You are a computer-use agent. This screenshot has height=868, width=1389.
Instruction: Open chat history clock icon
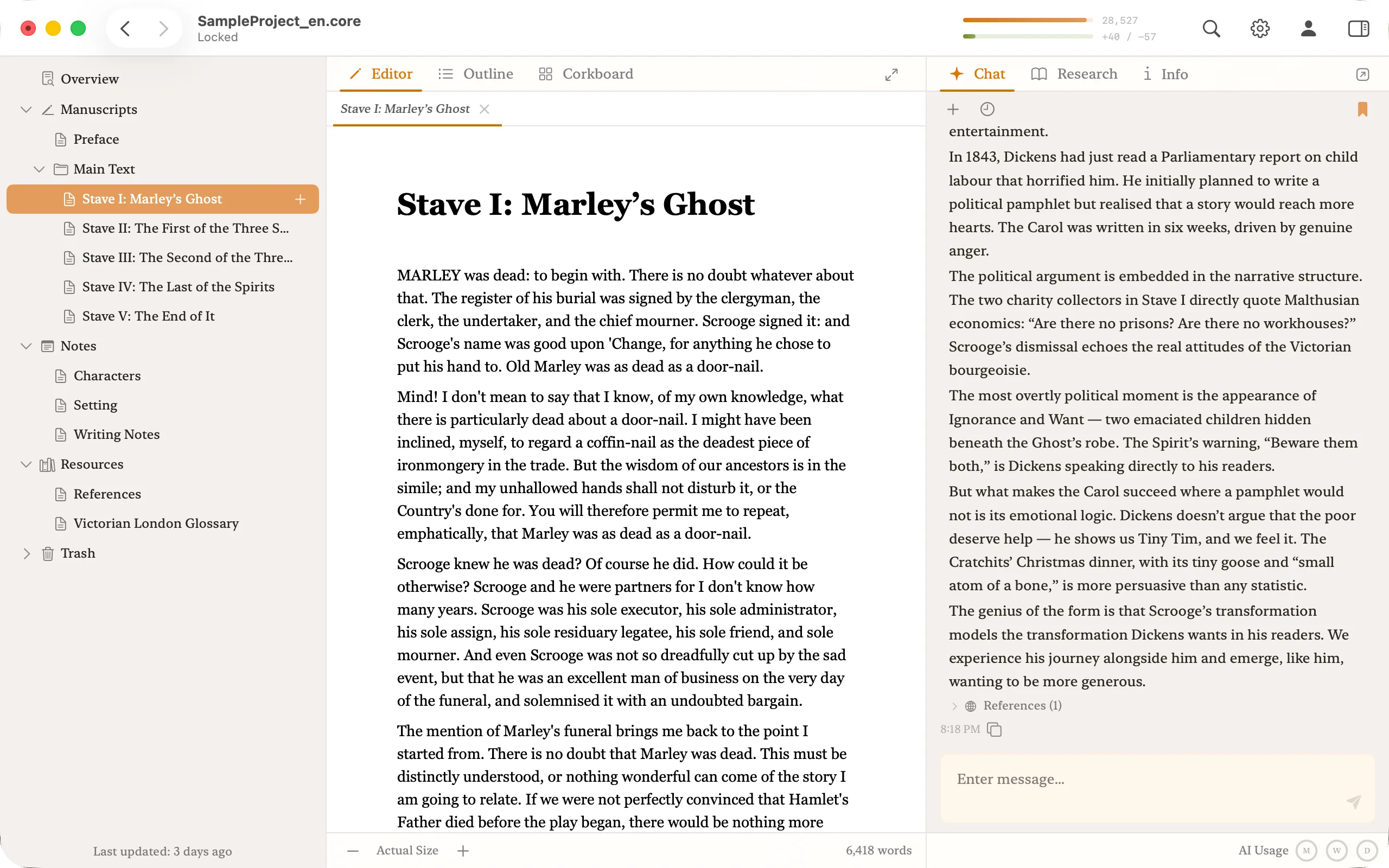(x=987, y=109)
